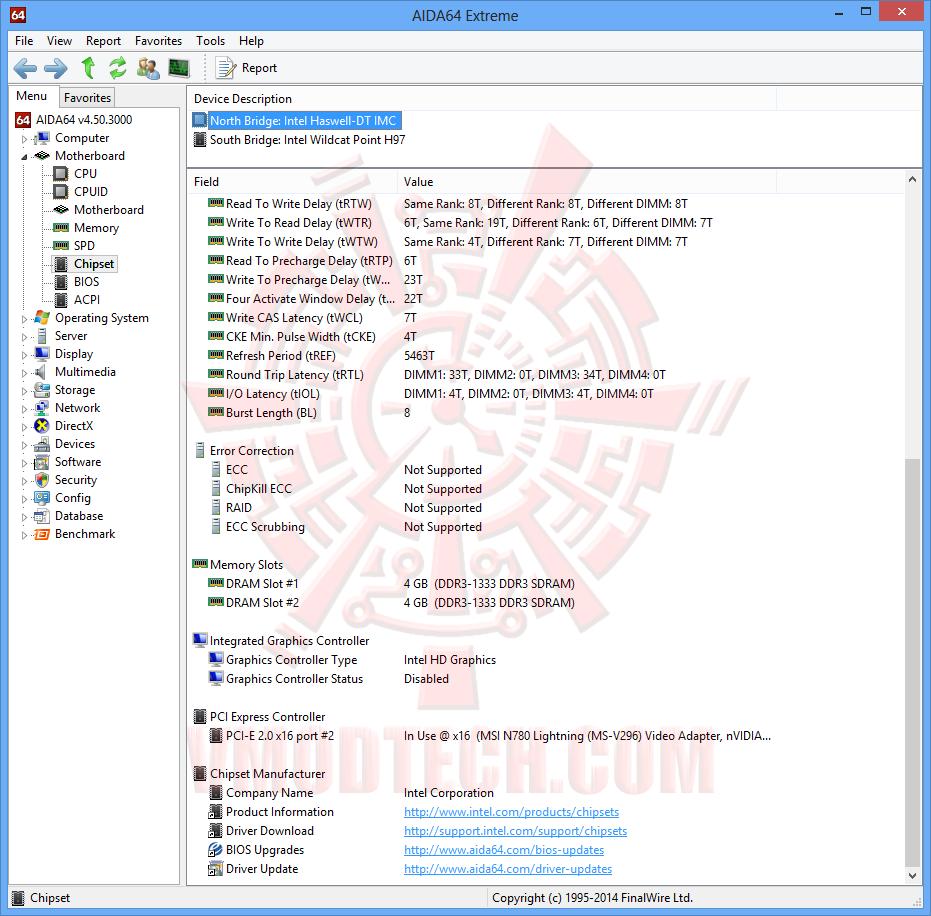The height and width of the screenshot is (916, 931).
Task: Click the Database icon in tree
Action: click(x=42, y=516)
